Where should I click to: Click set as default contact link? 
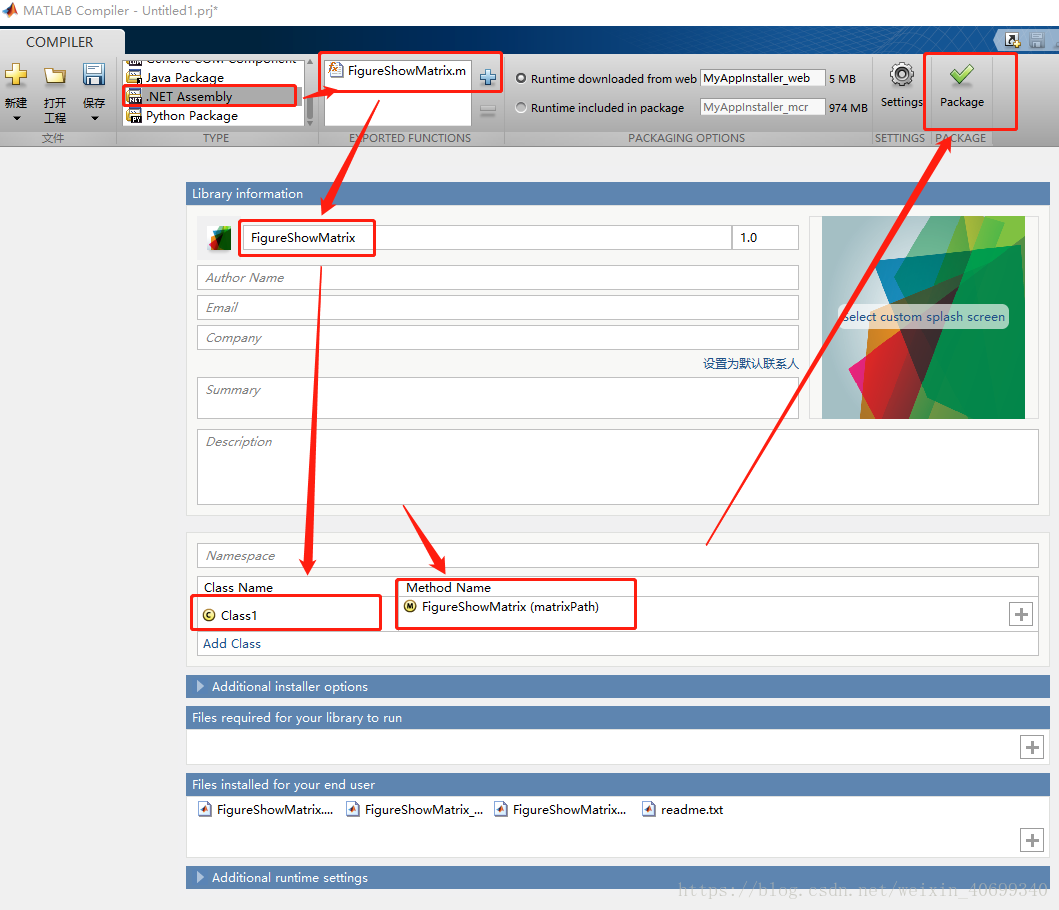point(750,364)
